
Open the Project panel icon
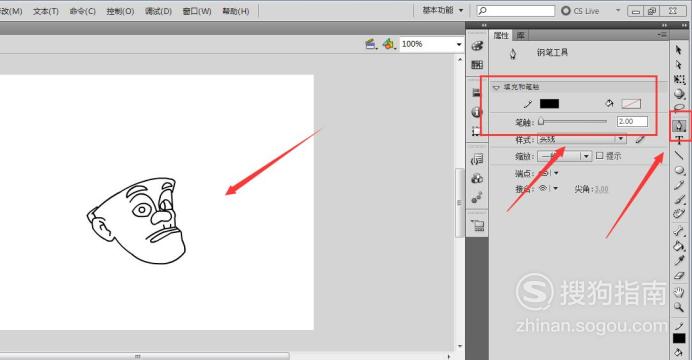tap(477, 225)
